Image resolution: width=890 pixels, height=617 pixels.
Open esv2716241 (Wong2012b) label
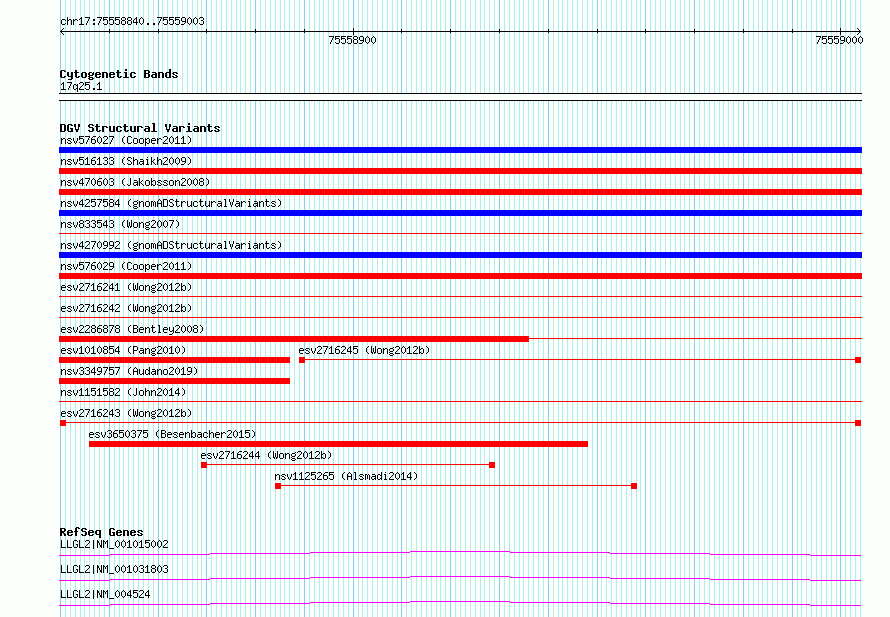(126, 287)
